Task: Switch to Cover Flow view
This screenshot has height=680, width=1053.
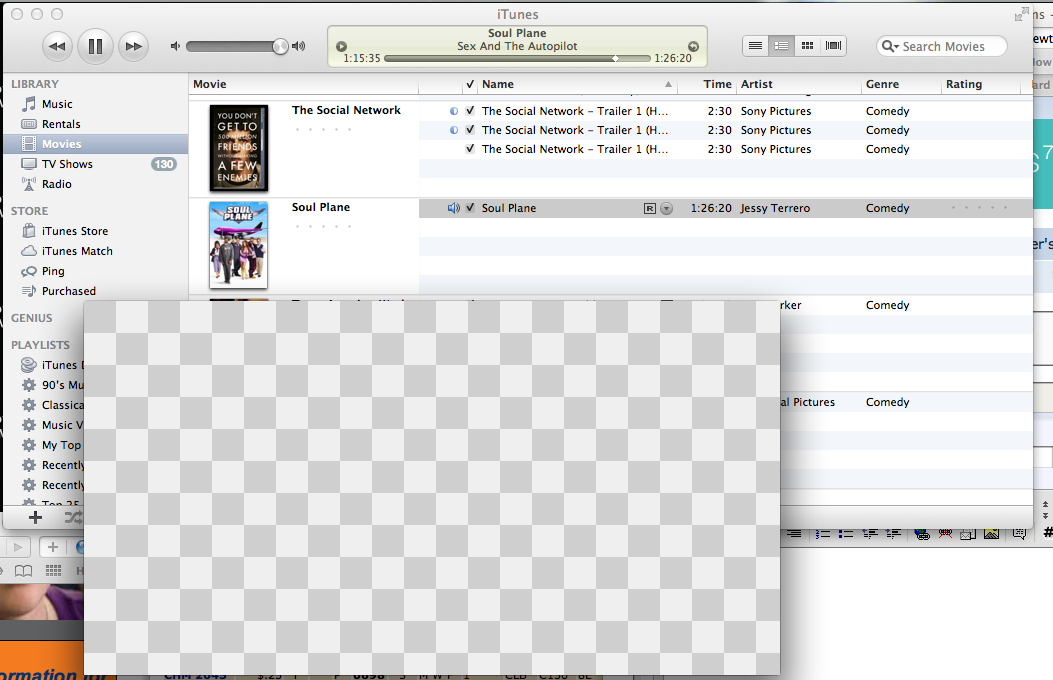Action: [x=833, y=46]
